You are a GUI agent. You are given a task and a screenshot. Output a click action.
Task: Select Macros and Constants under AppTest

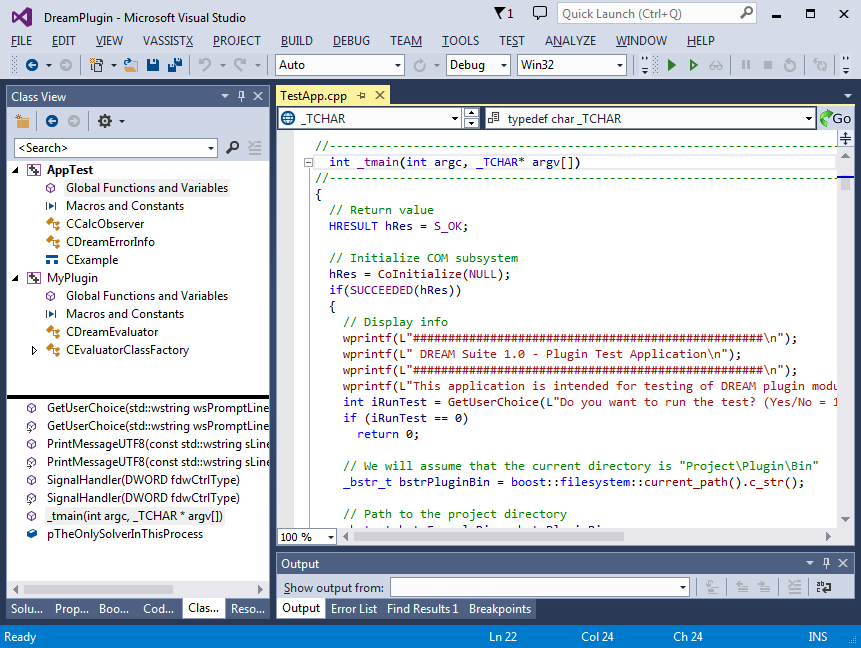coord(125,206)
